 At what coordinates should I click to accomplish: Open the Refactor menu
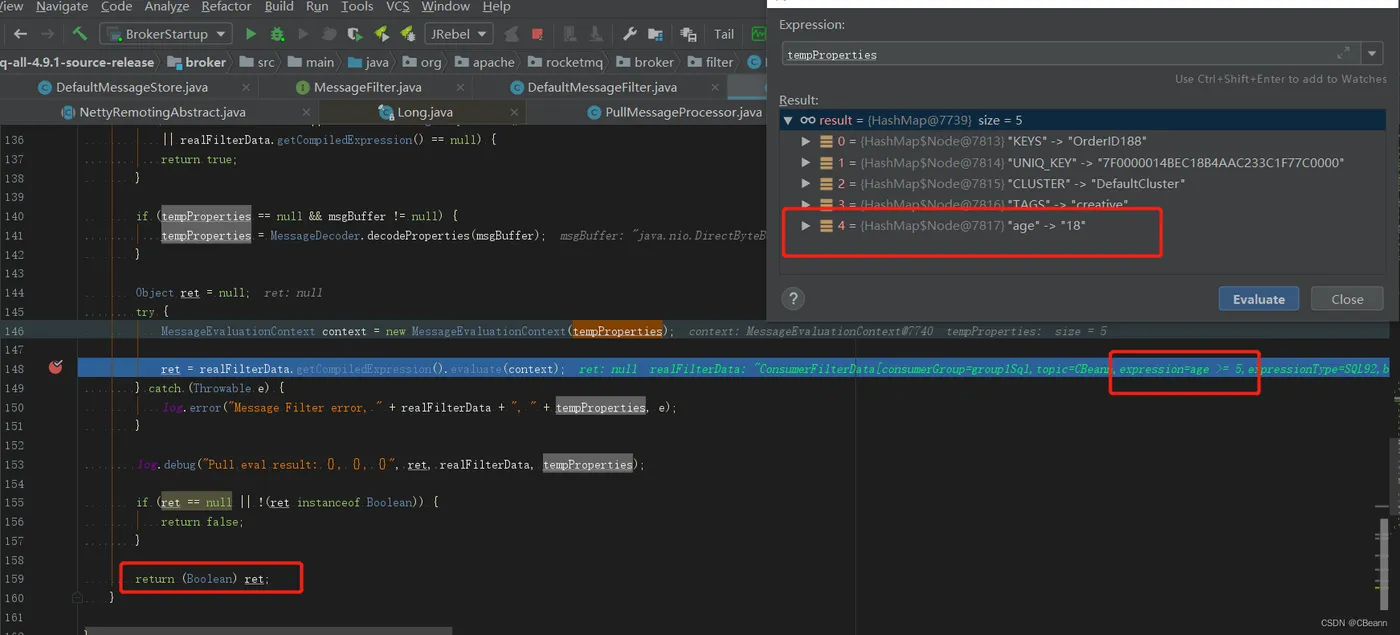click(226, 6)
